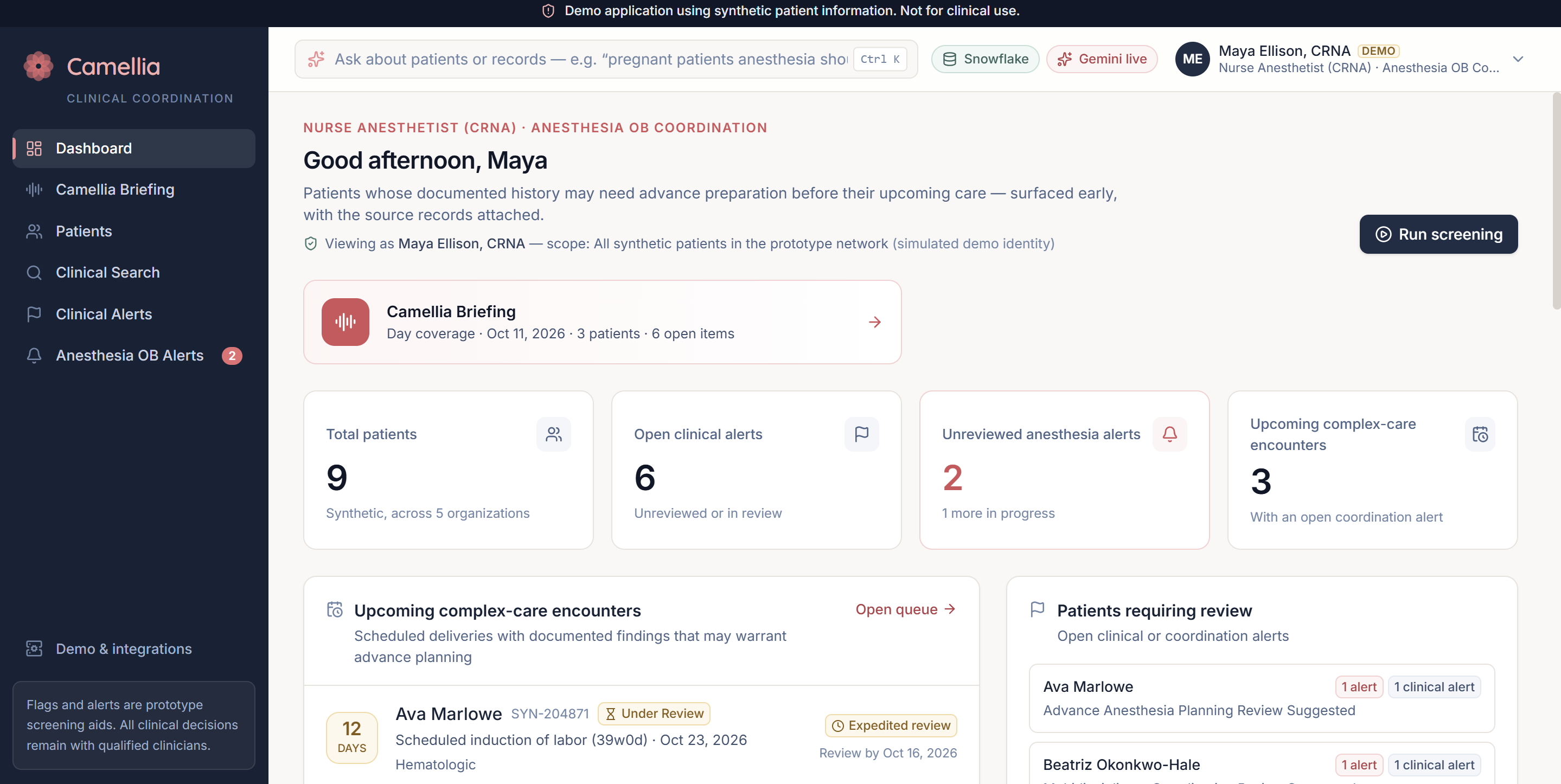Click the Unreviewed anesthesia alerts bell icon
Image resolution: width=1561 pixels, height=784 pixels.
tap(1169, 434)
